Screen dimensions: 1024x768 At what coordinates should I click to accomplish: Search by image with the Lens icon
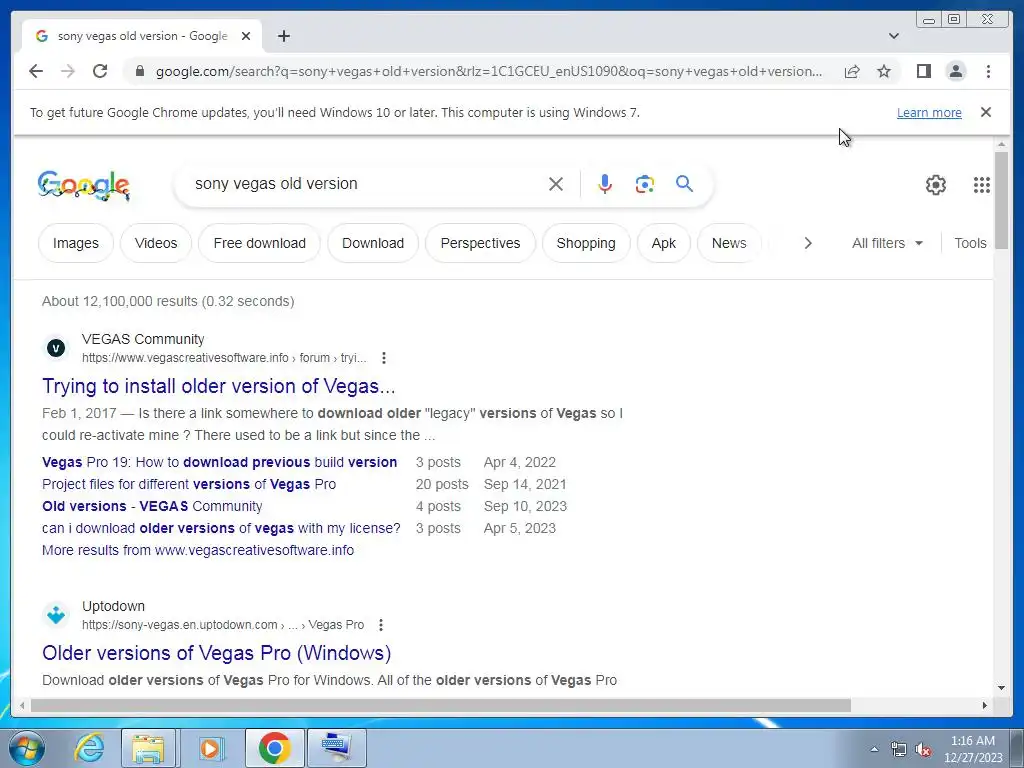tap(645, 184)
